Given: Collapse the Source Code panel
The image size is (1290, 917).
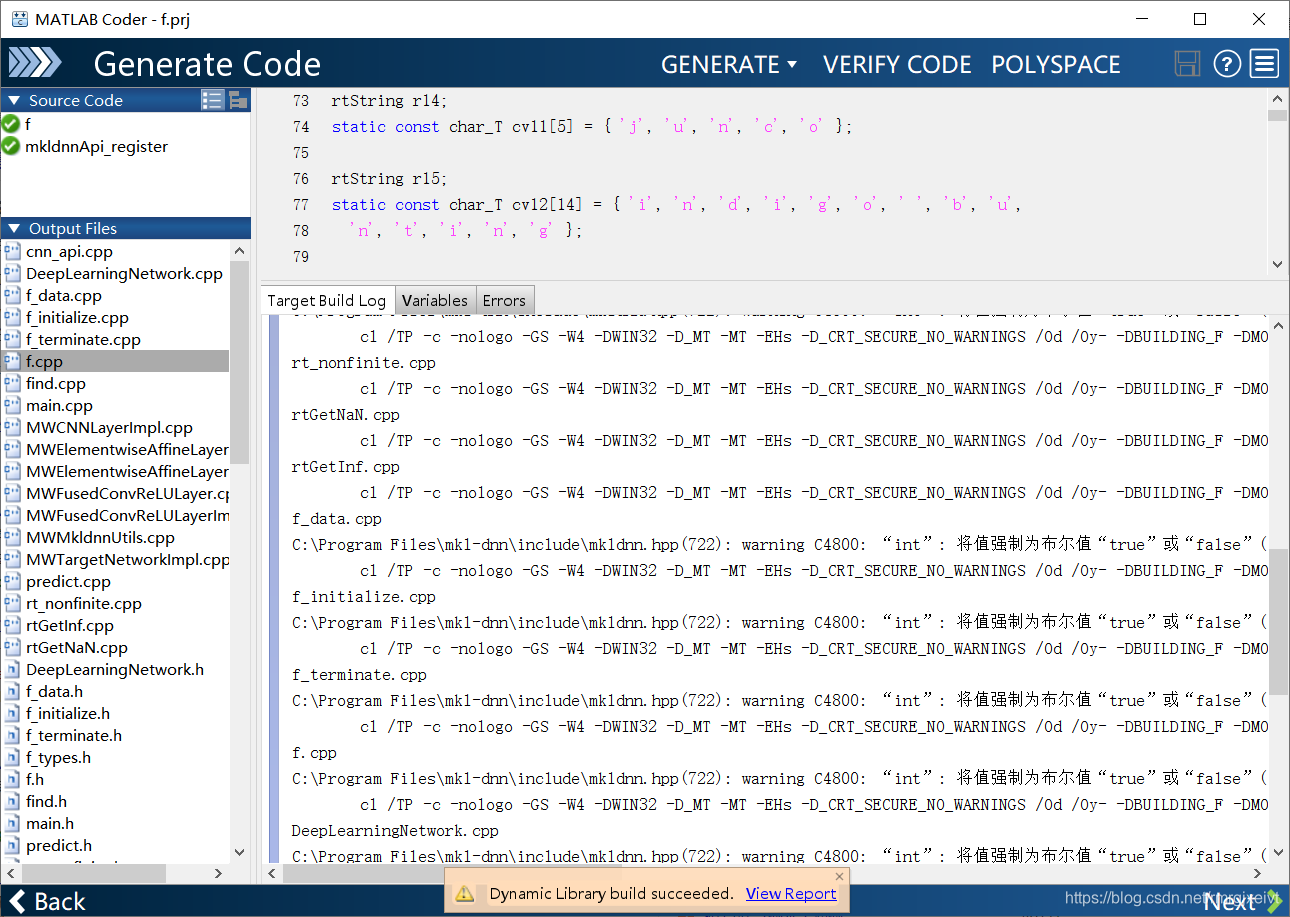Looking at the screenshot, I should (14, 100).
